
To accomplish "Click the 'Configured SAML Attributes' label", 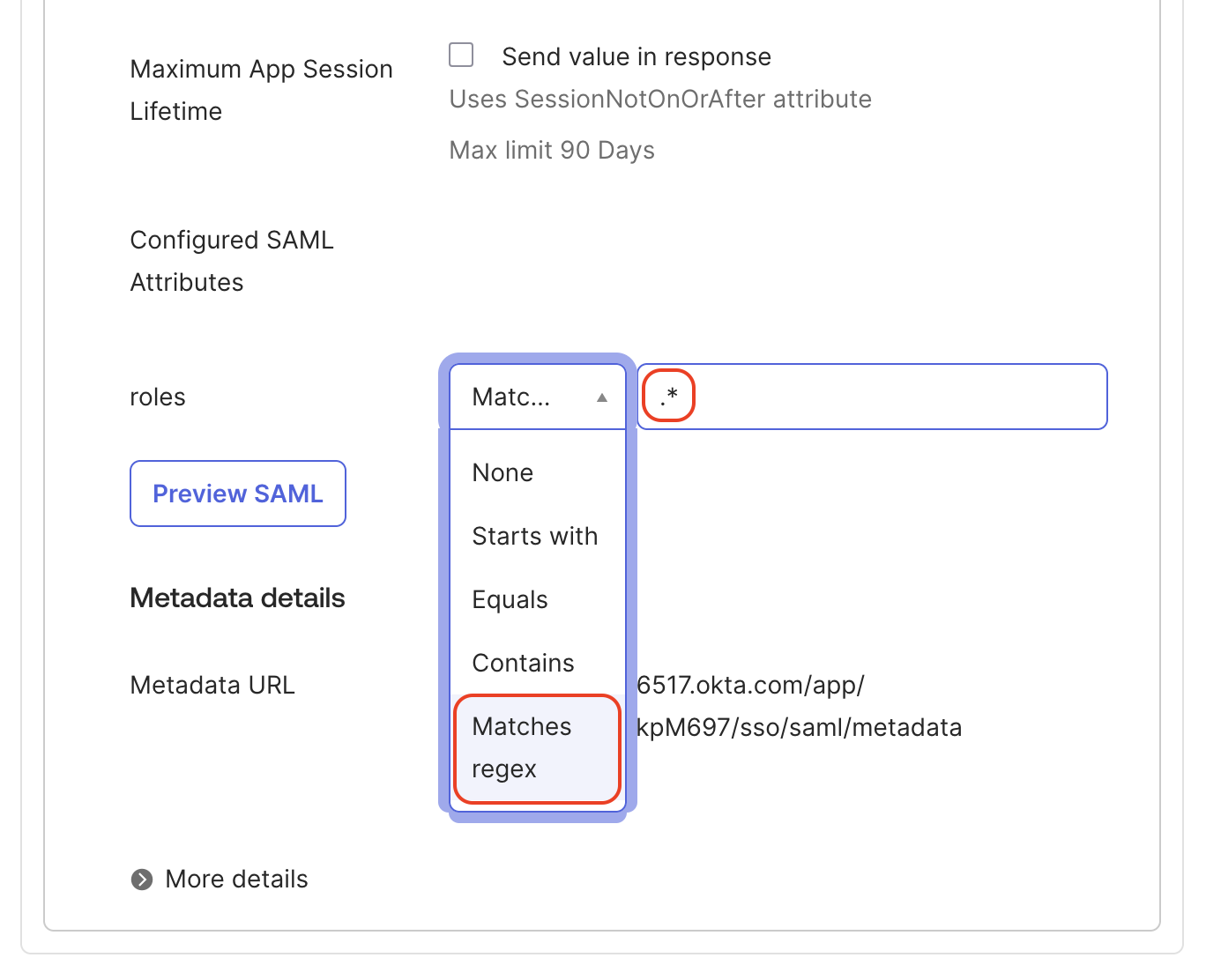I will tap(232, 261).
